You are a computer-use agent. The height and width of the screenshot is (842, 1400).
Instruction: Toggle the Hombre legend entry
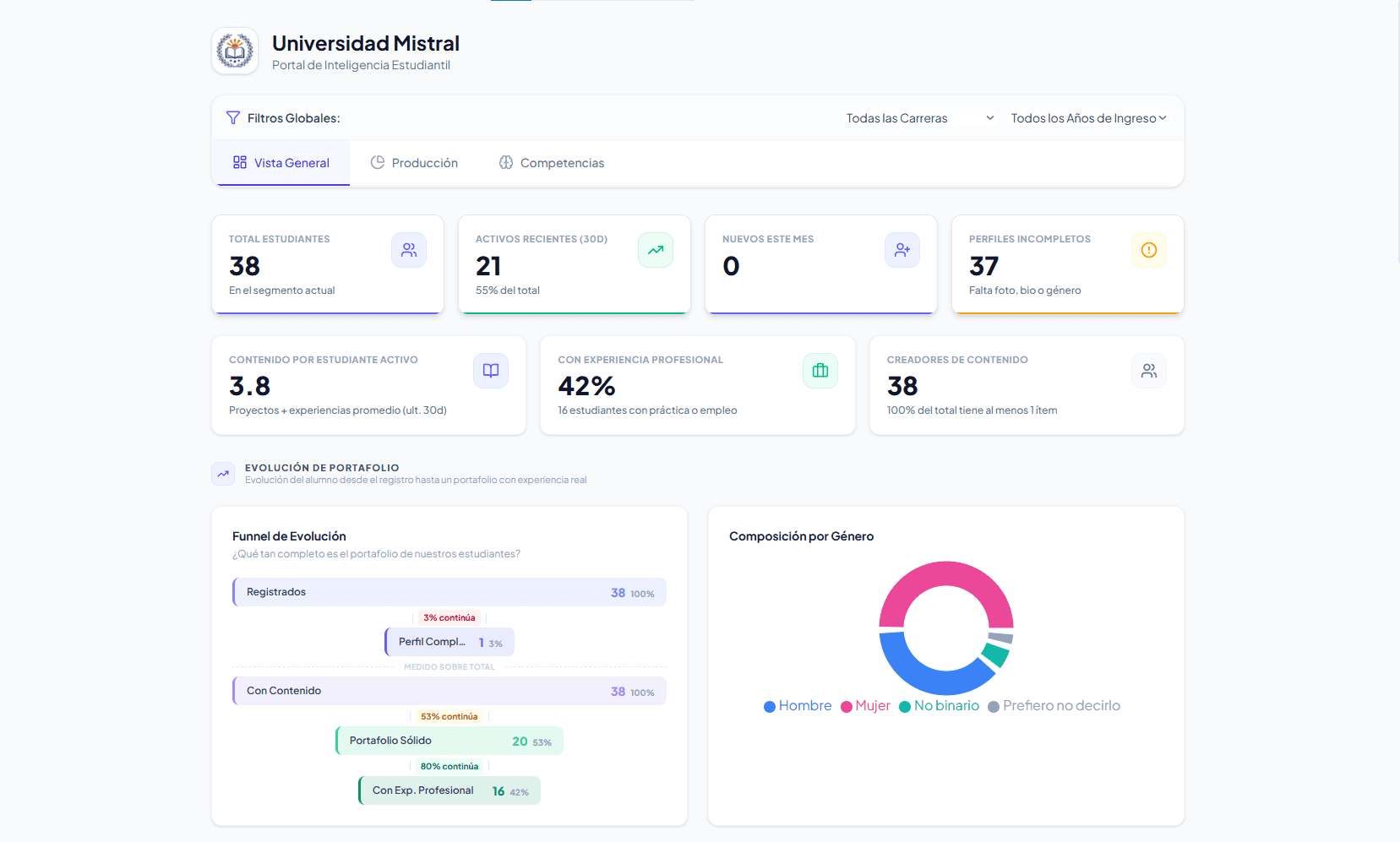[x=797, y=705]
